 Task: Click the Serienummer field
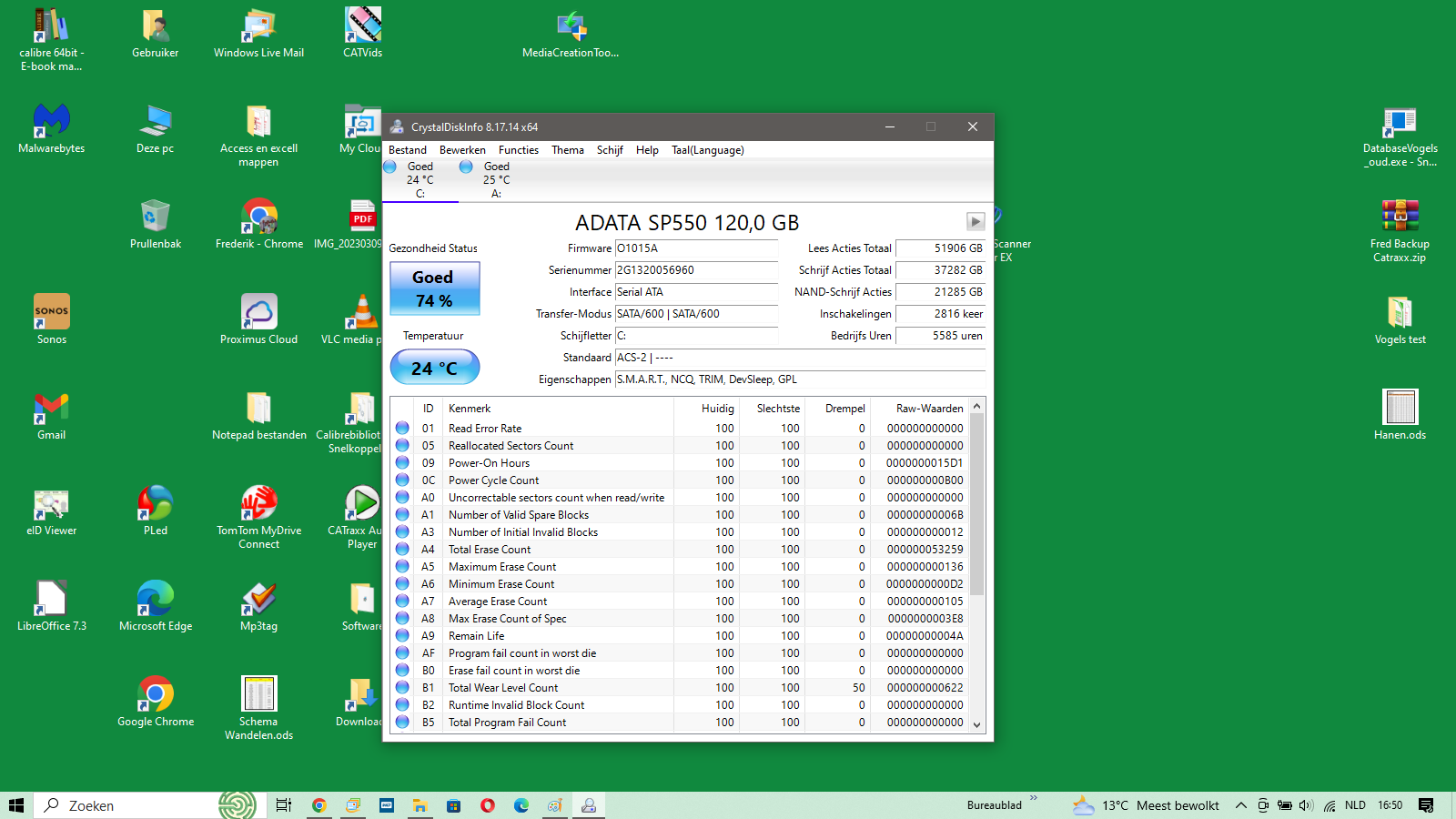[x=696, y=270]
